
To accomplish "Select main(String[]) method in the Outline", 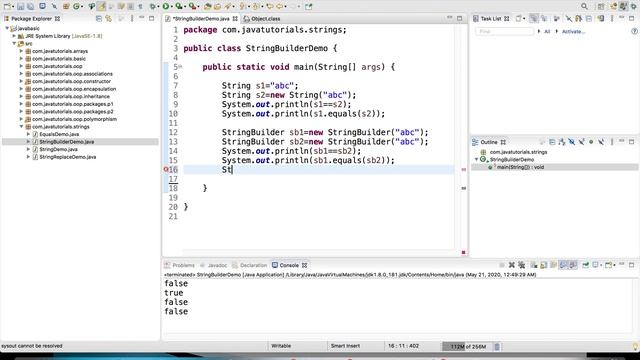I will 520,167.
